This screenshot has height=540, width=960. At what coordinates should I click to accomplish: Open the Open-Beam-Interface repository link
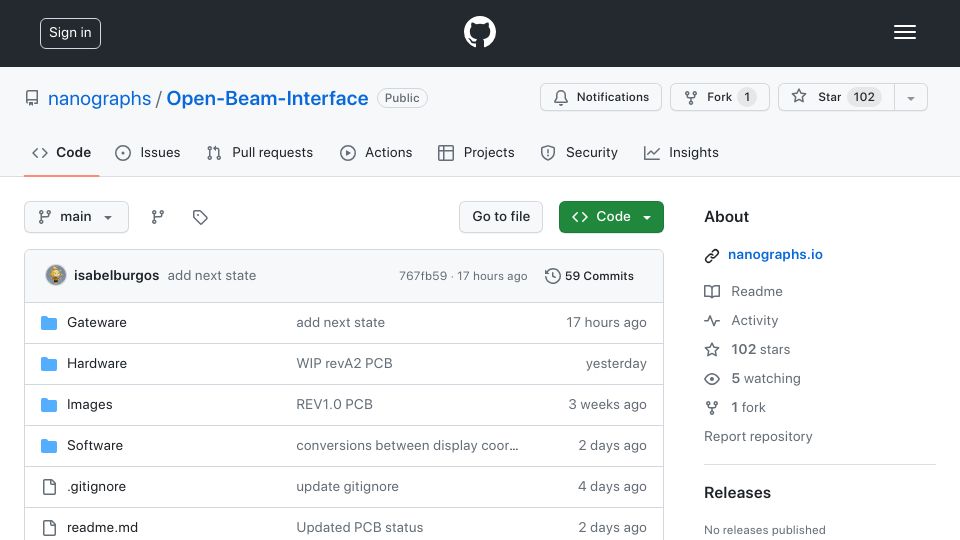[268, 99]
